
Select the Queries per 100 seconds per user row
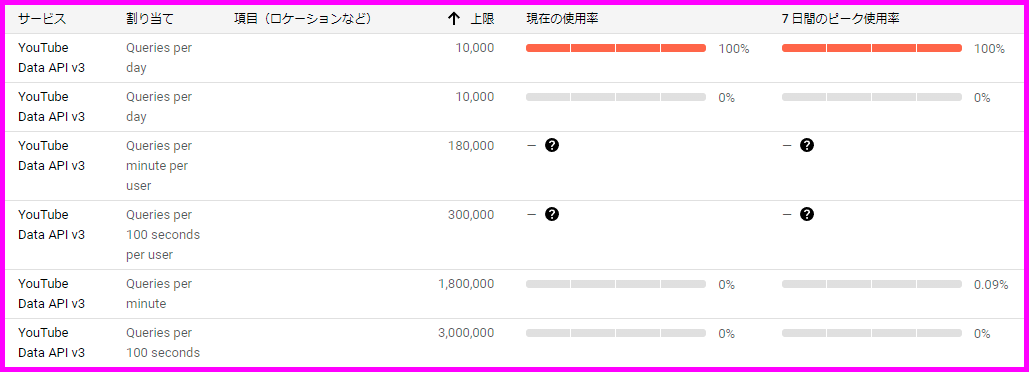click(514, 235)
